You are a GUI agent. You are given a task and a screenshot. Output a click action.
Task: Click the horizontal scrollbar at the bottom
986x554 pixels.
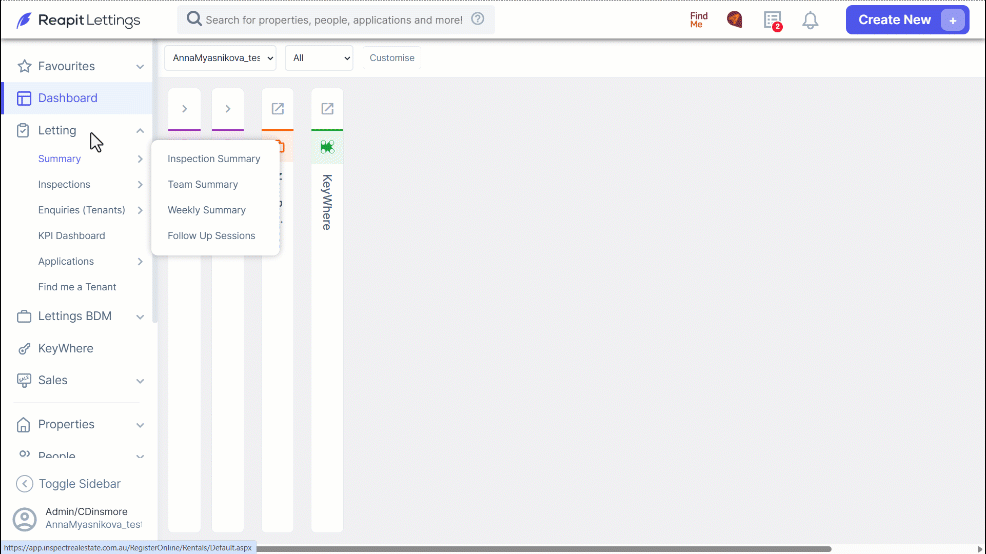[x=543, y=549]
